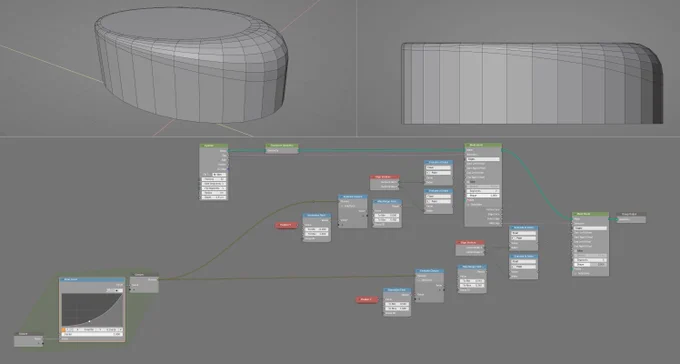This screenshot has height=364, width=680.
Task: Open data type dropdown in third blue Evaluate node
Action: point(523,233)
